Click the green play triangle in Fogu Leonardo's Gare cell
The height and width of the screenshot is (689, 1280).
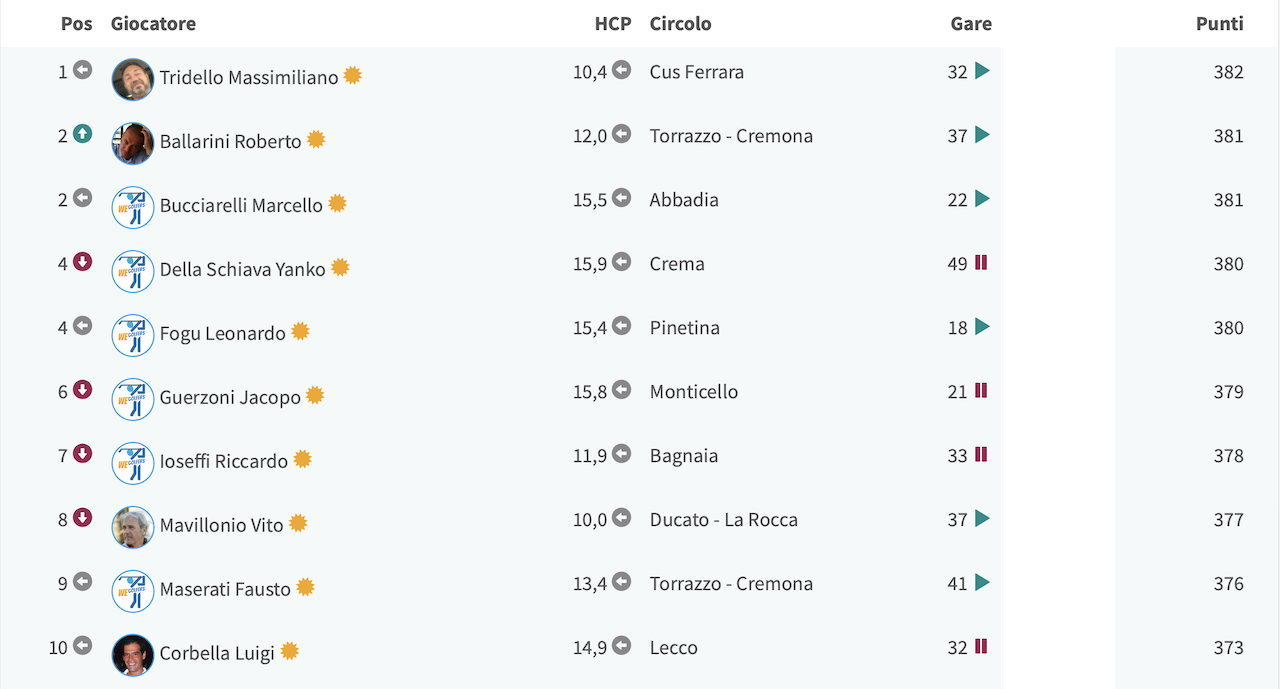pos(982,326)
